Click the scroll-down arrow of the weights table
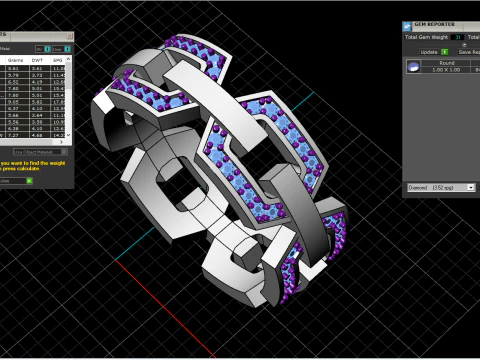Screen dimensions: 480x360 69,135
